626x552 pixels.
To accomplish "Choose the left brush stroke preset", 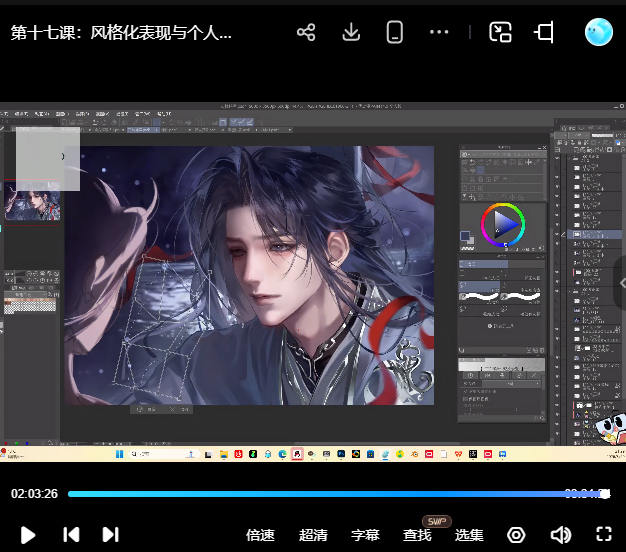I will click(479, 296).
